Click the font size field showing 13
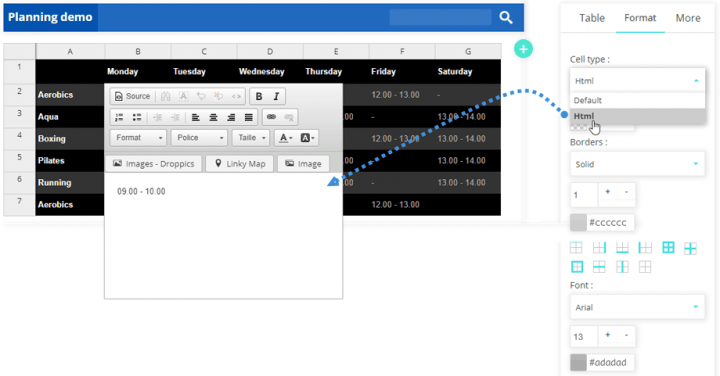 (x=584, y=337)
